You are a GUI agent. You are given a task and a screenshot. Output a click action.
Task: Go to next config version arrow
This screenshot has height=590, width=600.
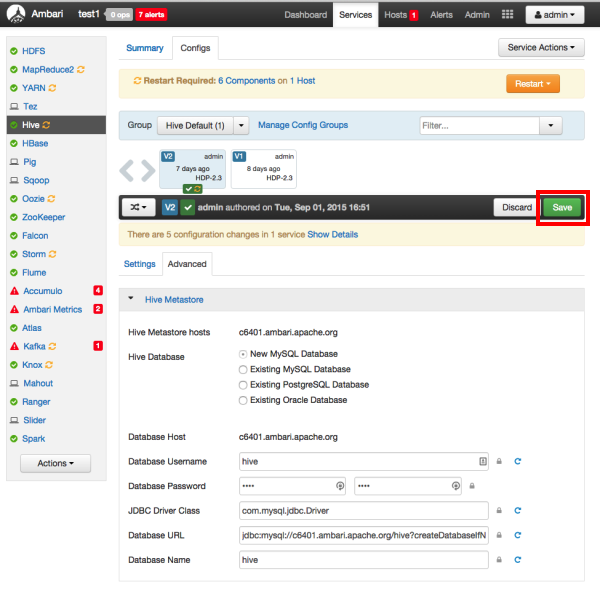coord(148,171)
